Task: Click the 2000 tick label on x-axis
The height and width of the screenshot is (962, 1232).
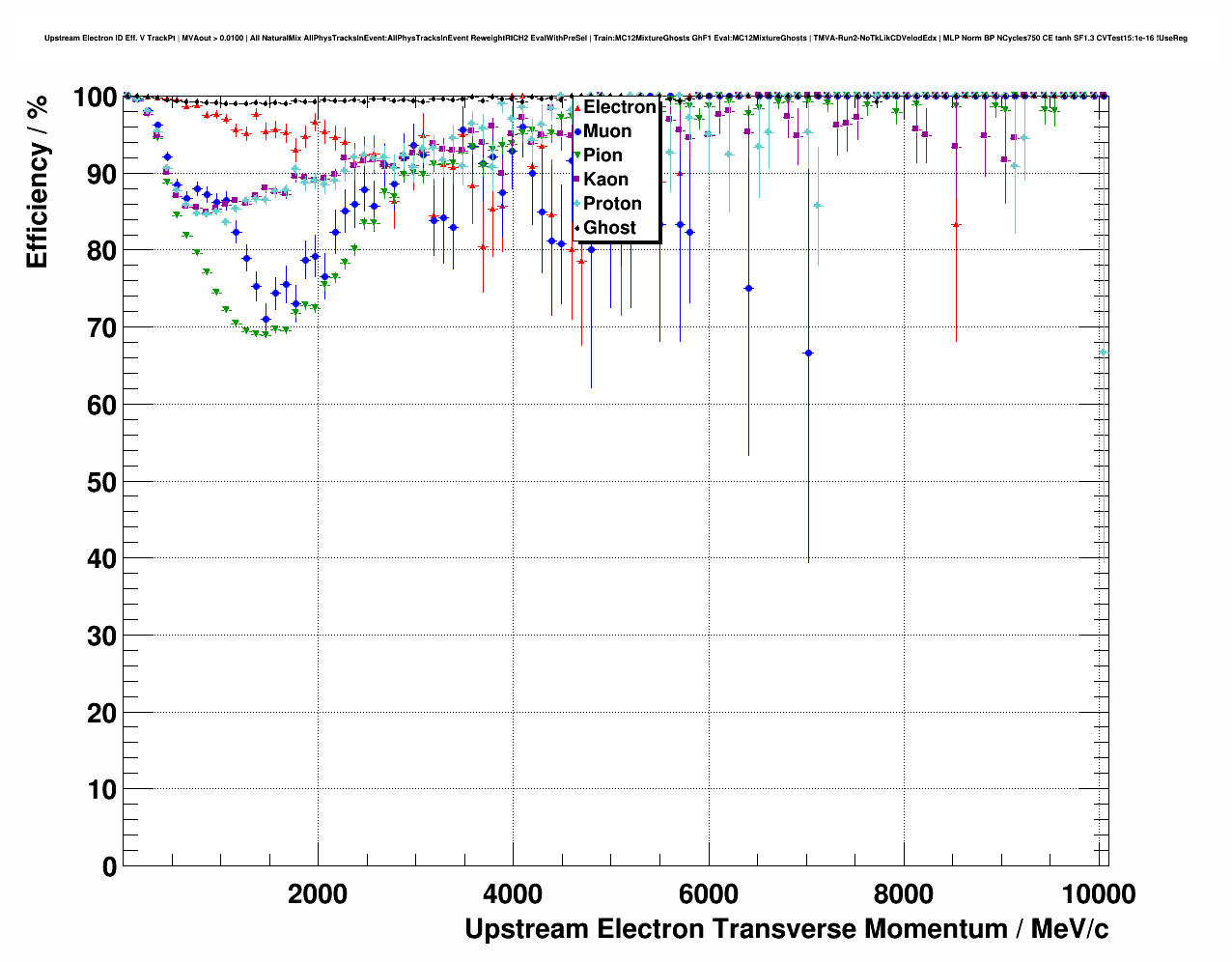Action: (318, 894)
